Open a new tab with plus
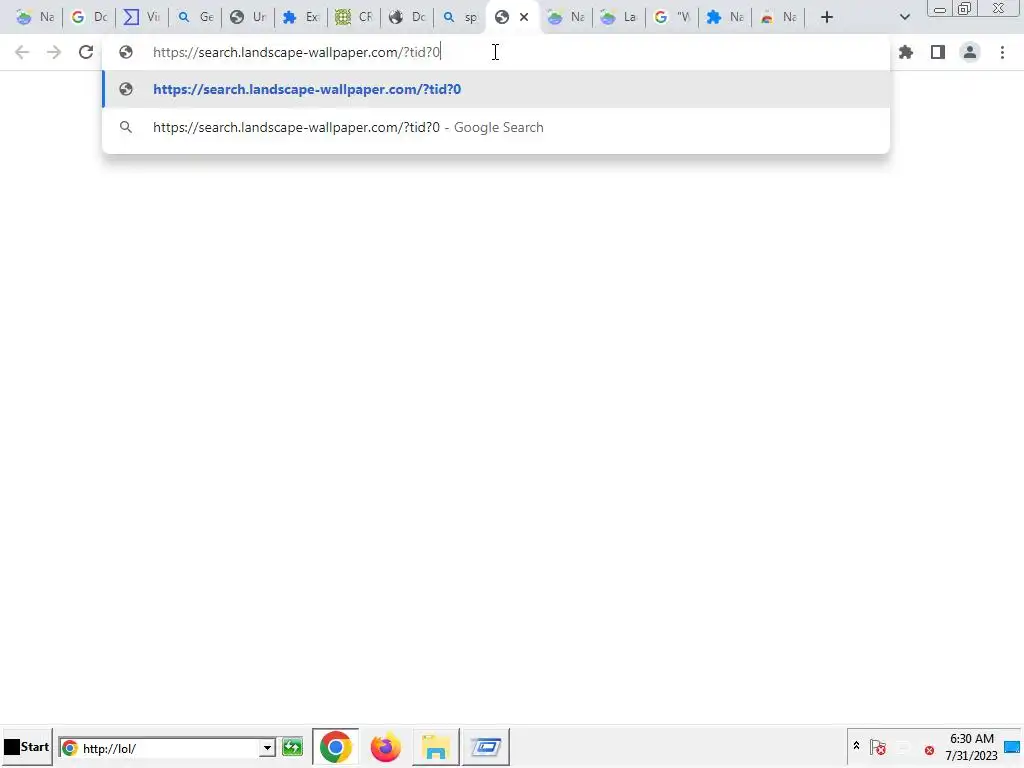 [827, 18]
